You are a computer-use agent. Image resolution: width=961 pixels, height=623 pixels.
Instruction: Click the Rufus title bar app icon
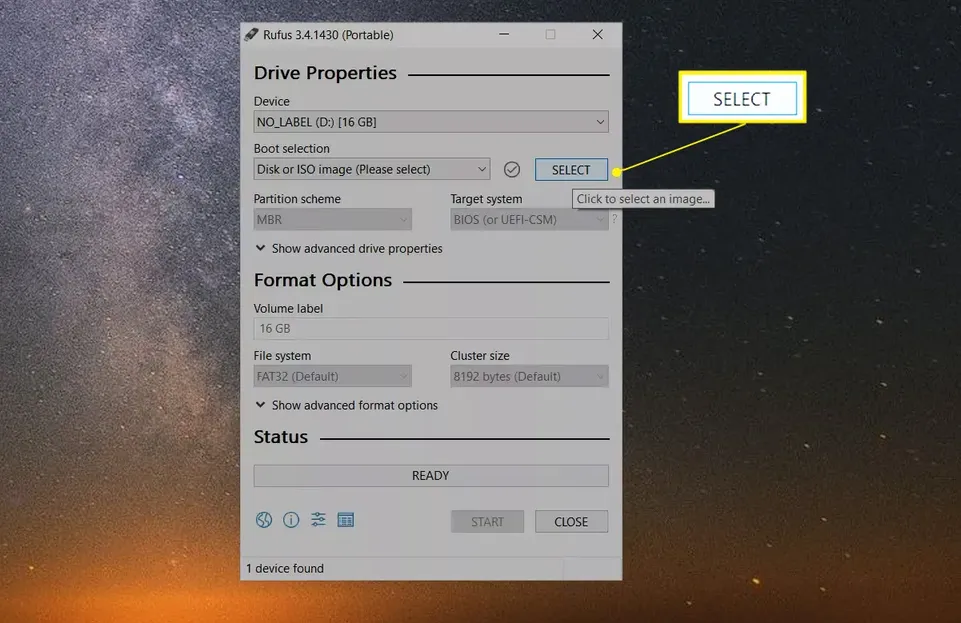pyautogui.click(x=251, y=34)
